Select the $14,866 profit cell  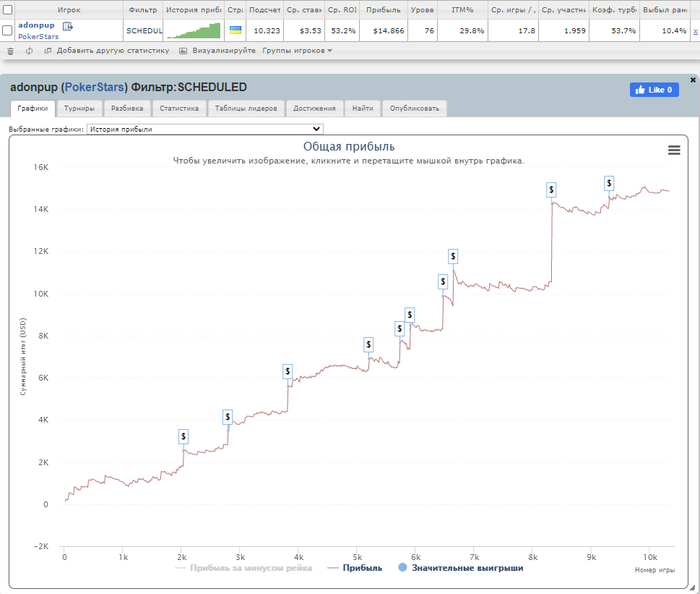click(383, 31)
